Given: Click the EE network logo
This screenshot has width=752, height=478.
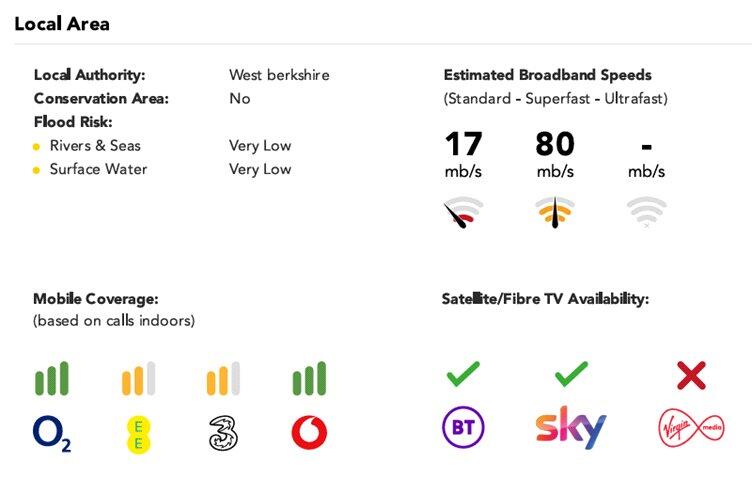Looking at the screenshot, I should click(x=138, y=433).
